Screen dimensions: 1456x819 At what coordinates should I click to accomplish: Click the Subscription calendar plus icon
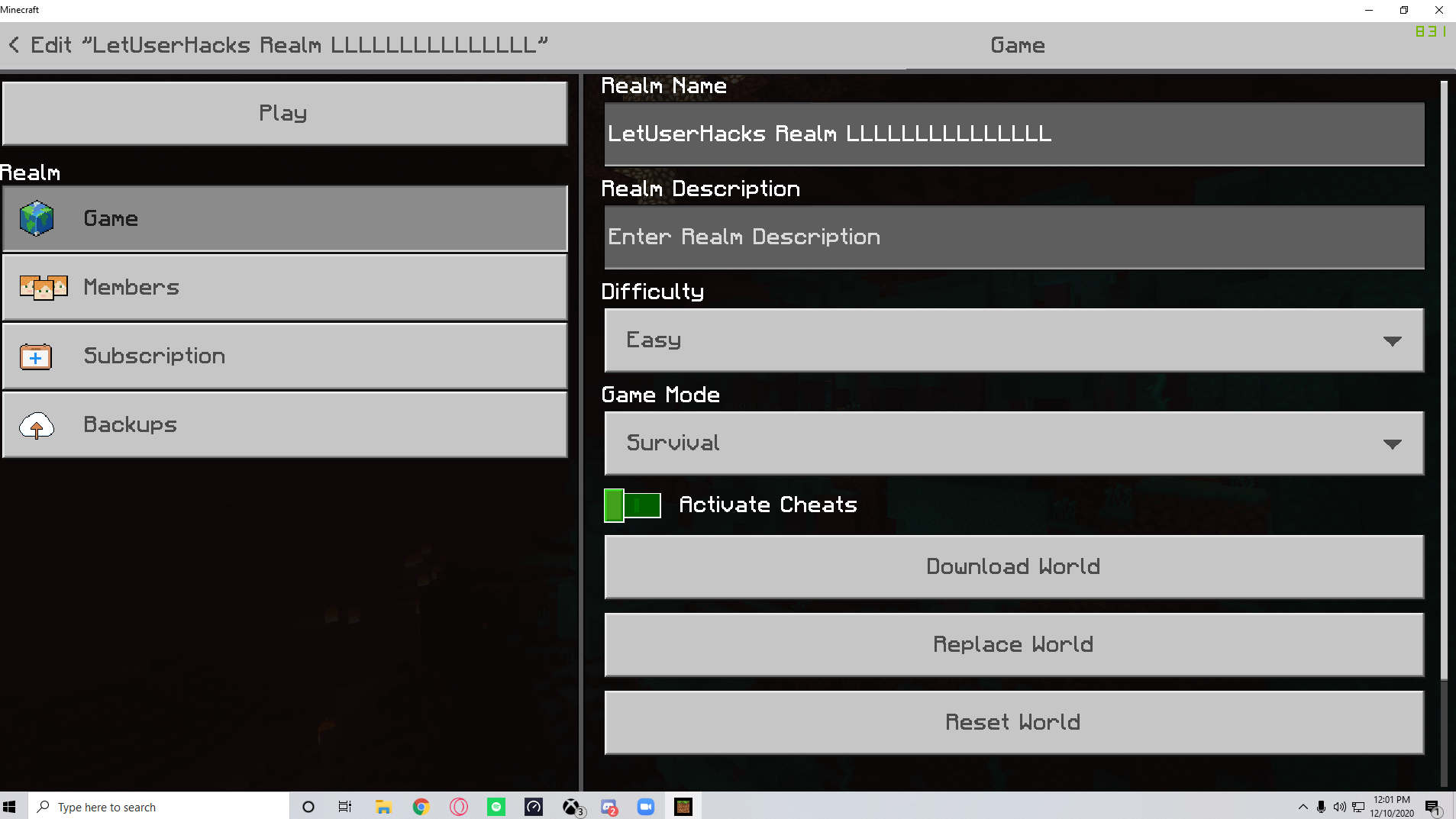tap(36, 356)
